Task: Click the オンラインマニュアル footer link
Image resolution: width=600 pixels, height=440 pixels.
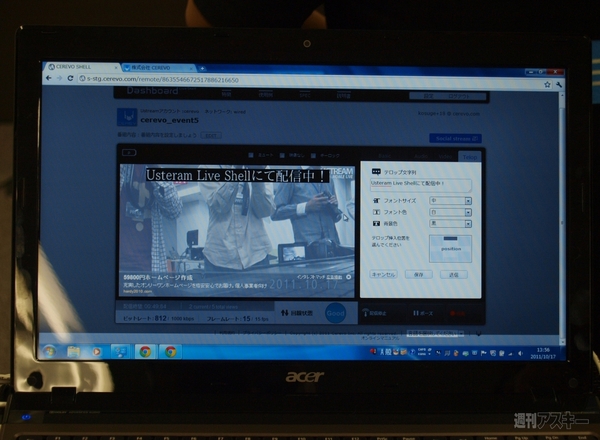Action: 380,338
